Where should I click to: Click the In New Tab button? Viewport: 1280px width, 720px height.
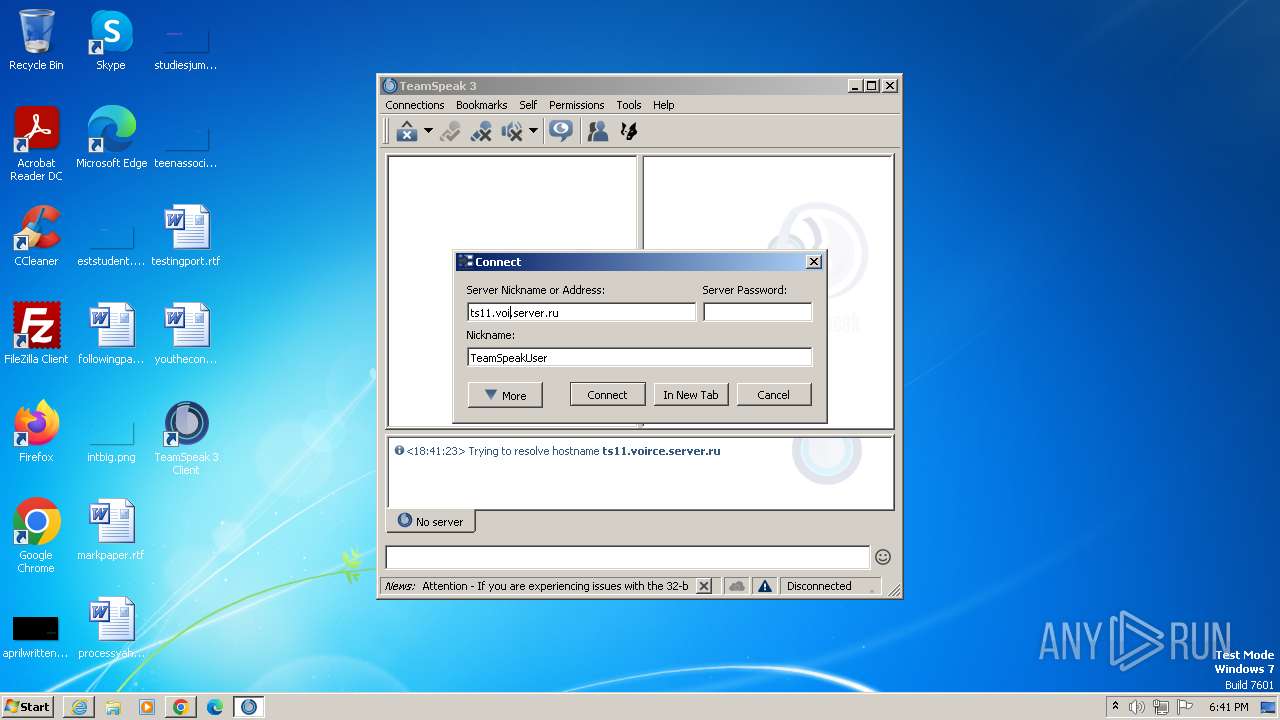tap(691, 395)
